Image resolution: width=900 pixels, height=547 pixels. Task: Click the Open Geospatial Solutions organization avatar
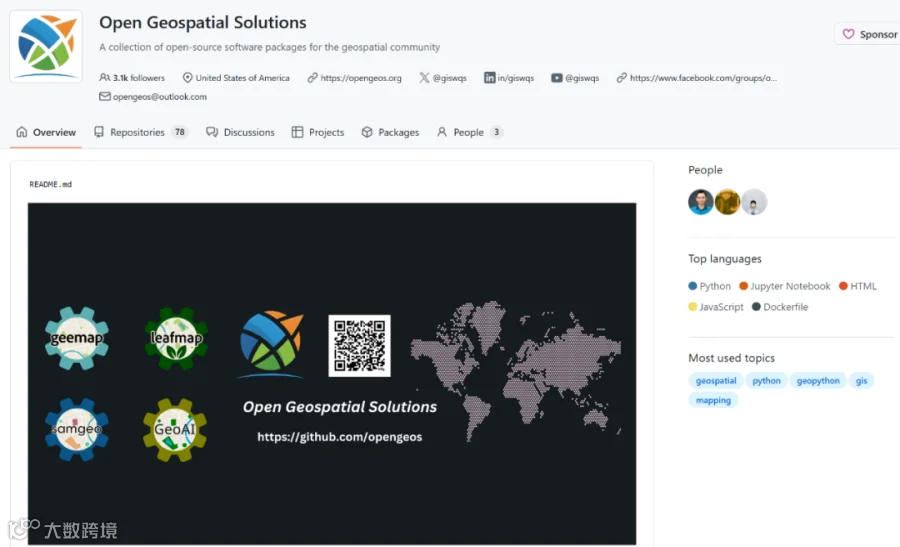(46, 46)
